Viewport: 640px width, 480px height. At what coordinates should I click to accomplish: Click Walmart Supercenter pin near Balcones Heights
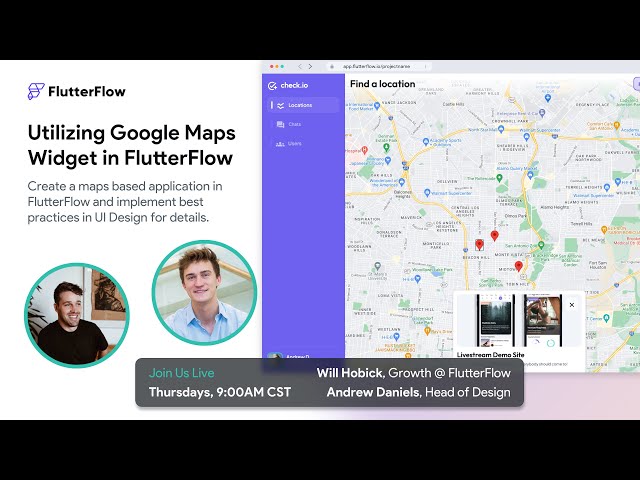tap(427, 192)
